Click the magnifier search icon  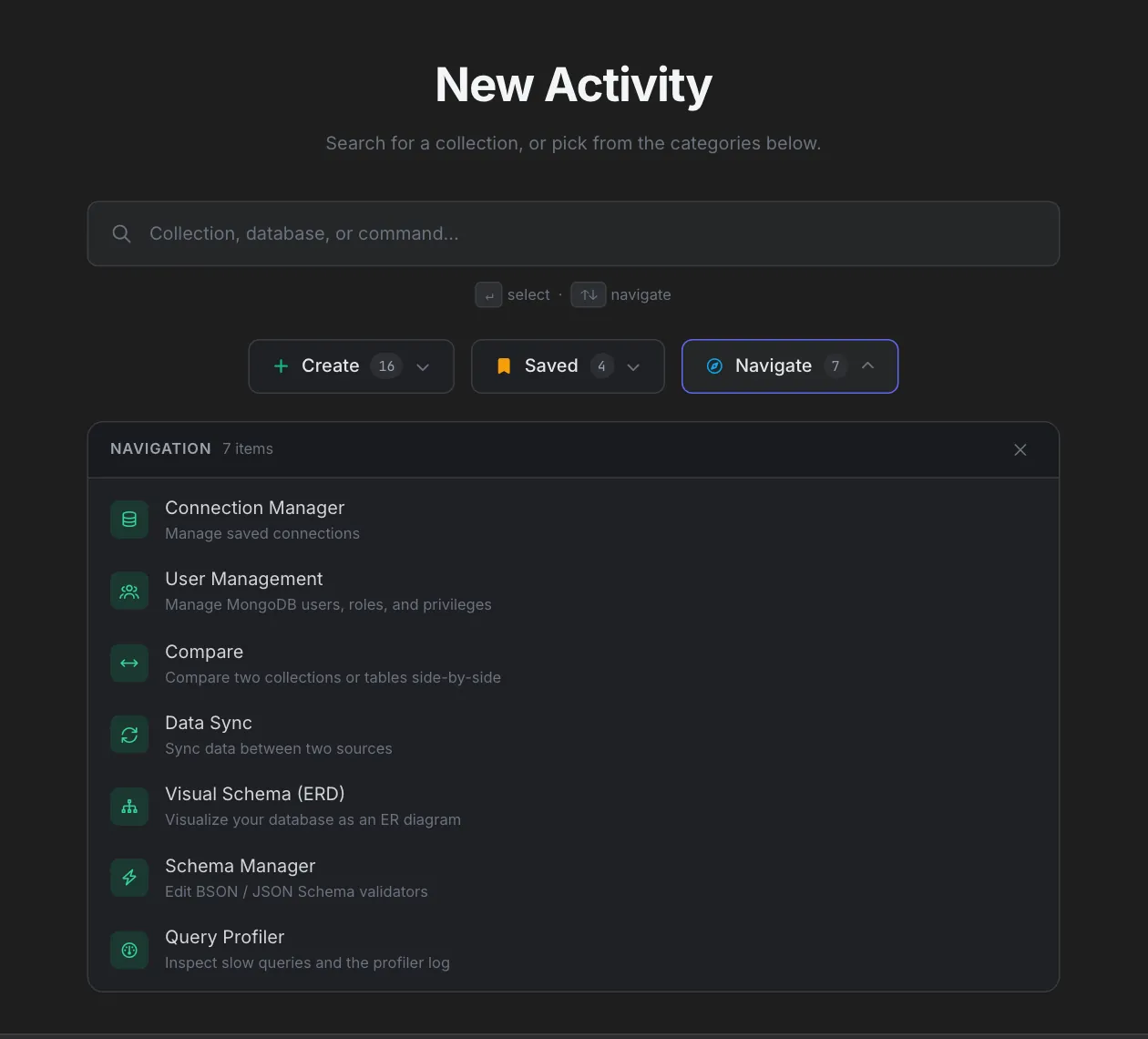tap(121, 234)
